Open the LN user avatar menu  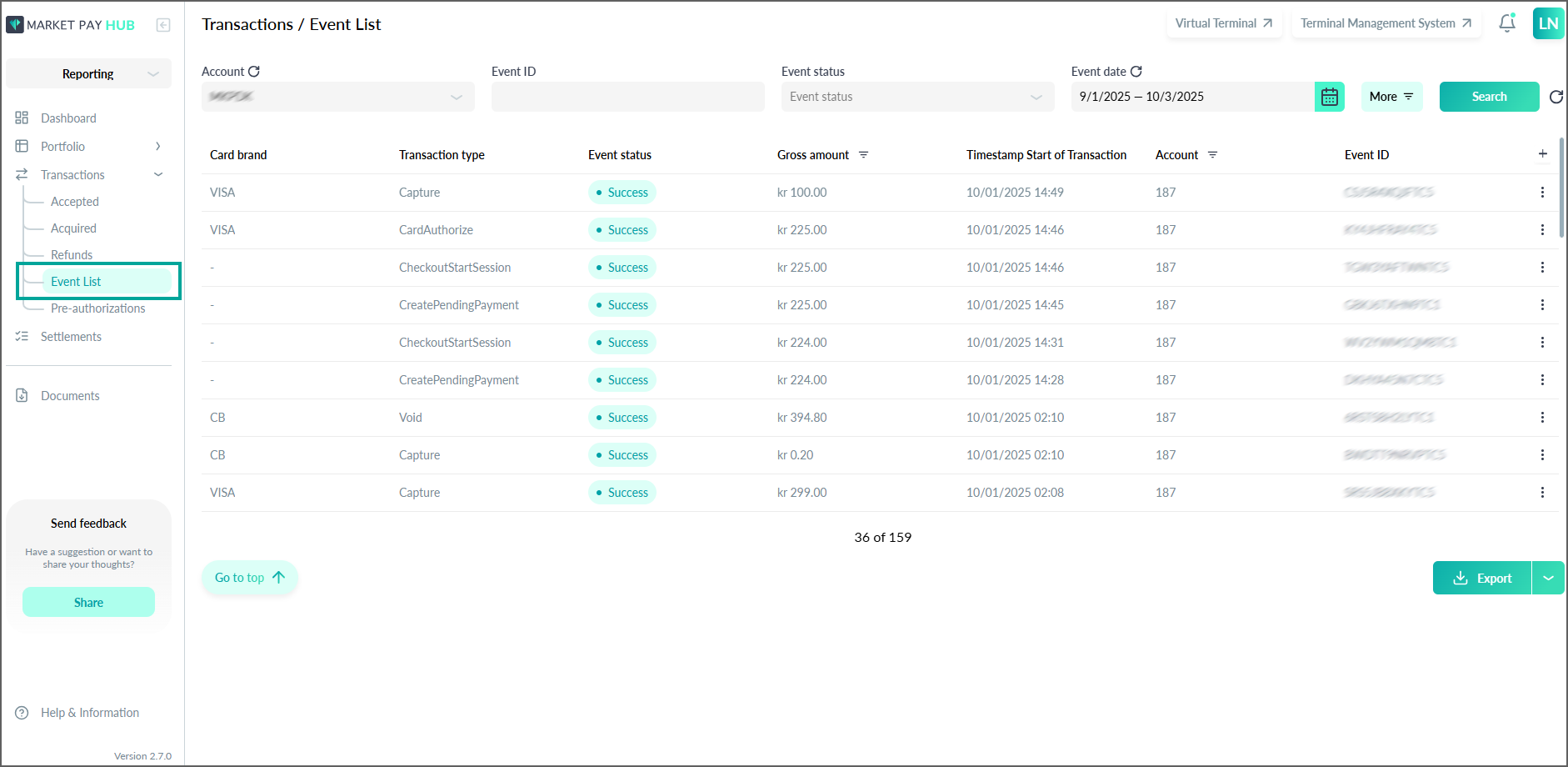1548,23
